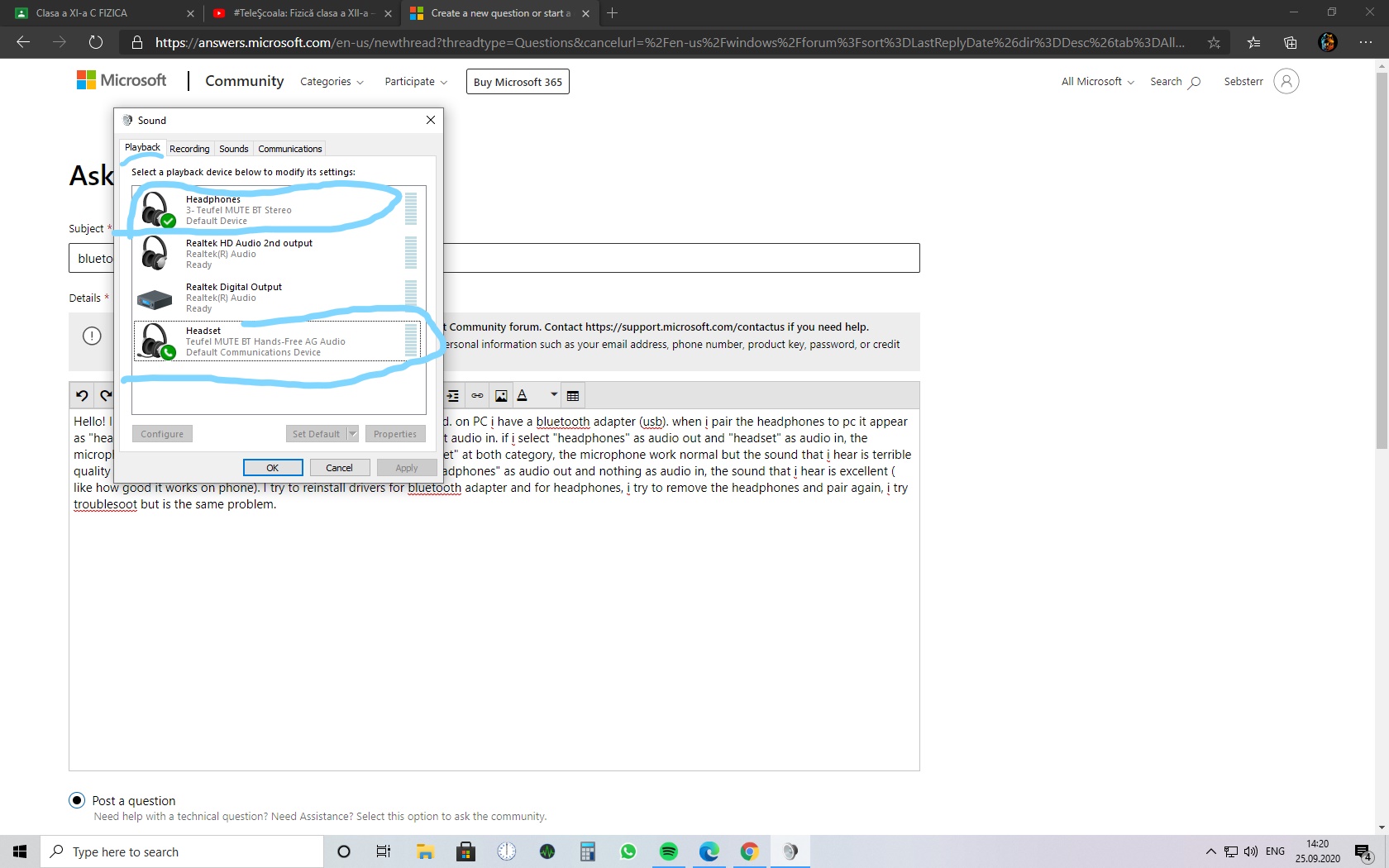Image resolution: width=1389 pixels, height=868 pixels.
Task: Select Headset Teufel Hands-Free AG Audio device
Action: tap(279, 341)
